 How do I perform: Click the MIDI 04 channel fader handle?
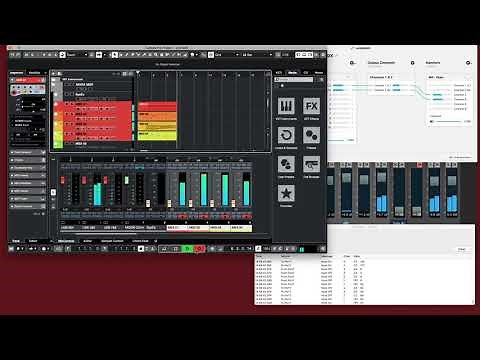(x=233, y=203)
